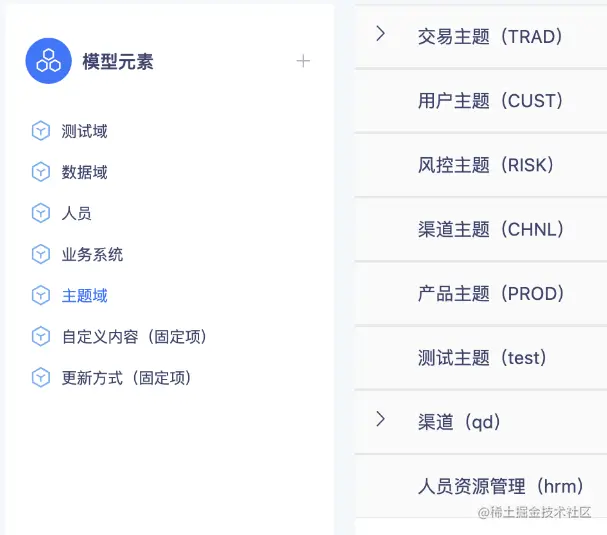
Task: Select the 用户主题（CUST）row
Action: pyautogui.click(x=481, y=101)
